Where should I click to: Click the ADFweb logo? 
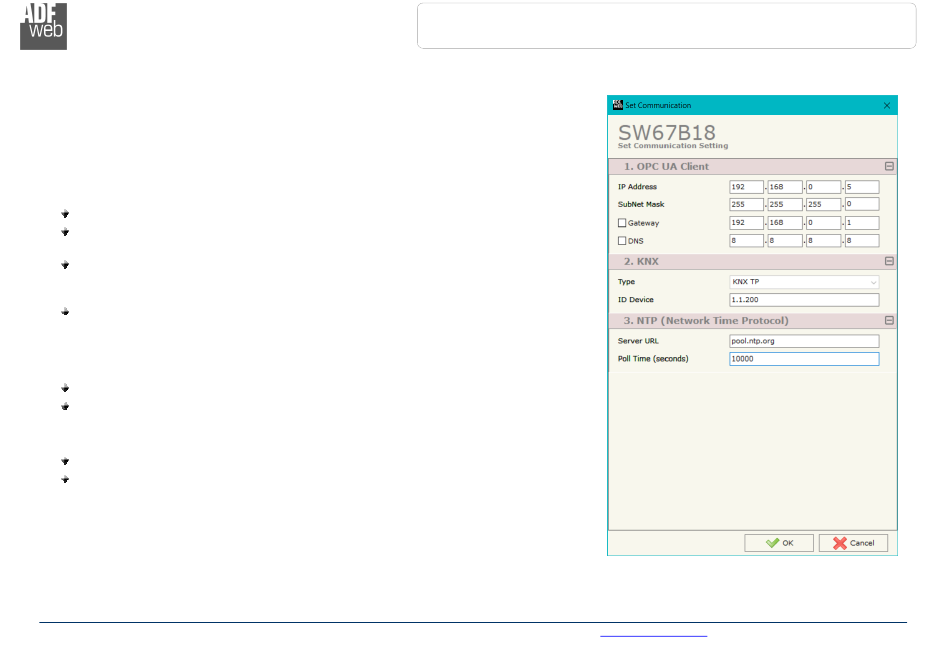click(x=44, y=26)
